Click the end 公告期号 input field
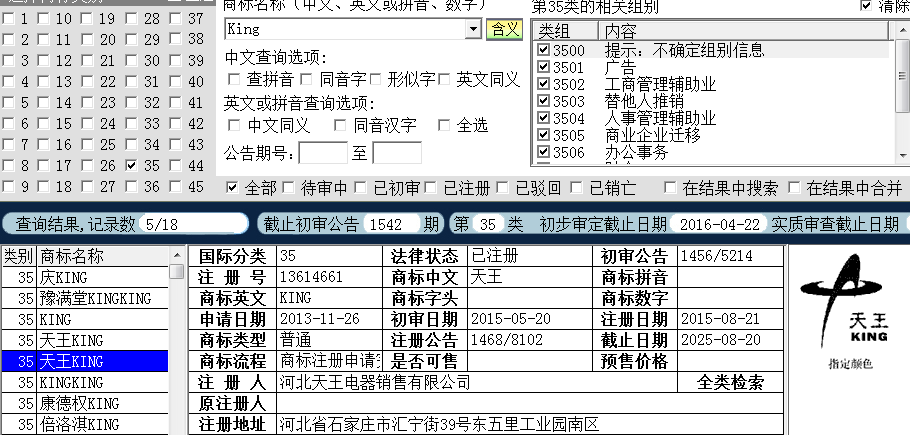Viewport: 910px width, 435px height. [x=397, y=154]
